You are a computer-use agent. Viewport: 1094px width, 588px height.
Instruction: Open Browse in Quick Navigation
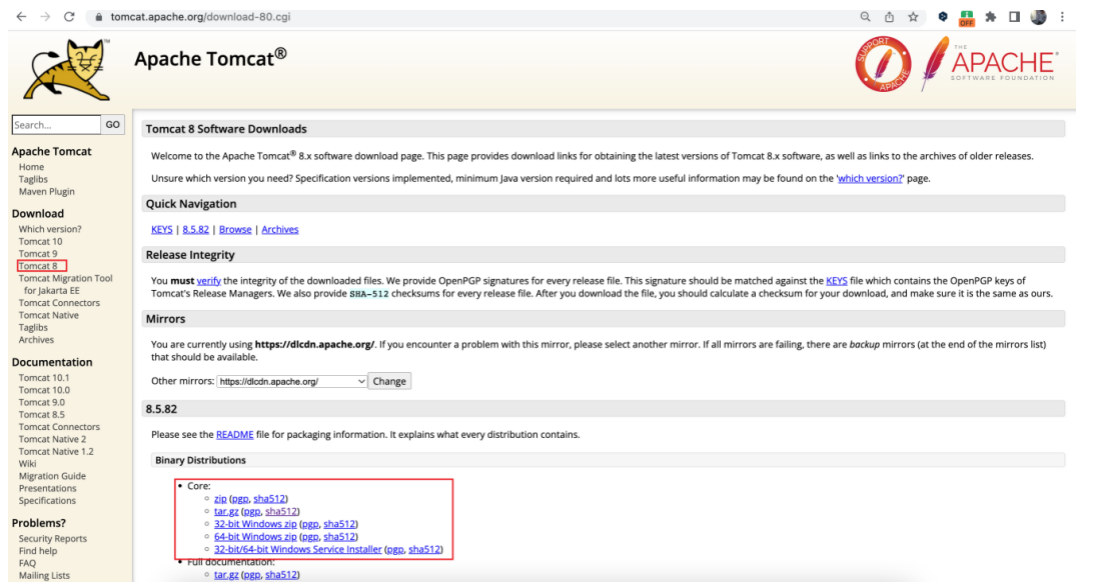235,229
